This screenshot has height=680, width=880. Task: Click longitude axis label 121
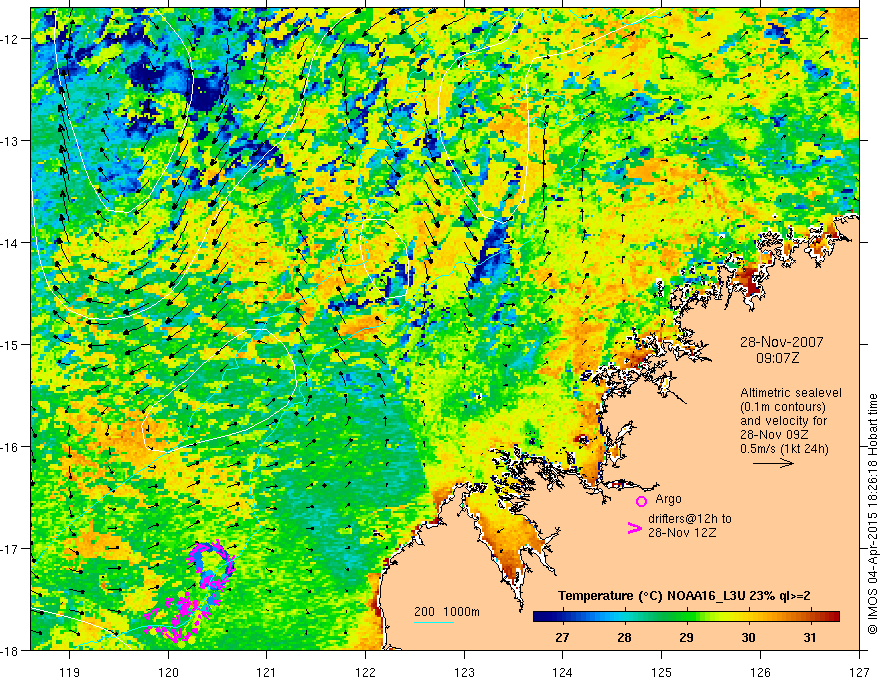point(267,672)
